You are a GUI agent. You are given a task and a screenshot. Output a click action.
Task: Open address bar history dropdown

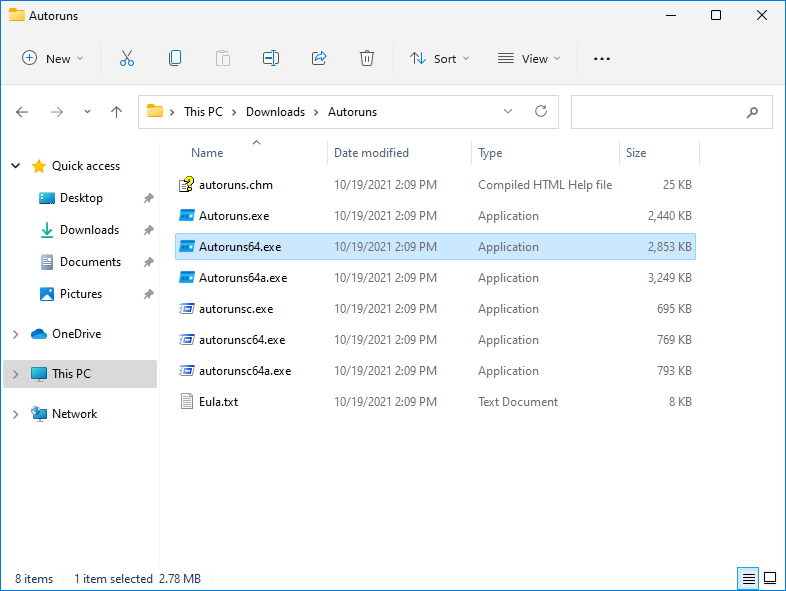click(508, 111)
